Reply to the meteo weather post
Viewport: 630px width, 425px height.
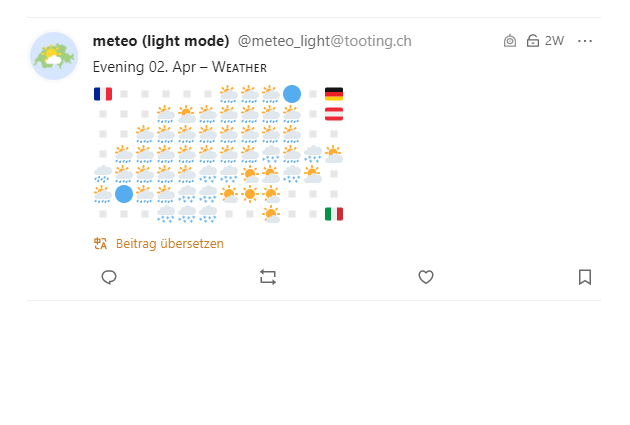(x=110, y=277)
